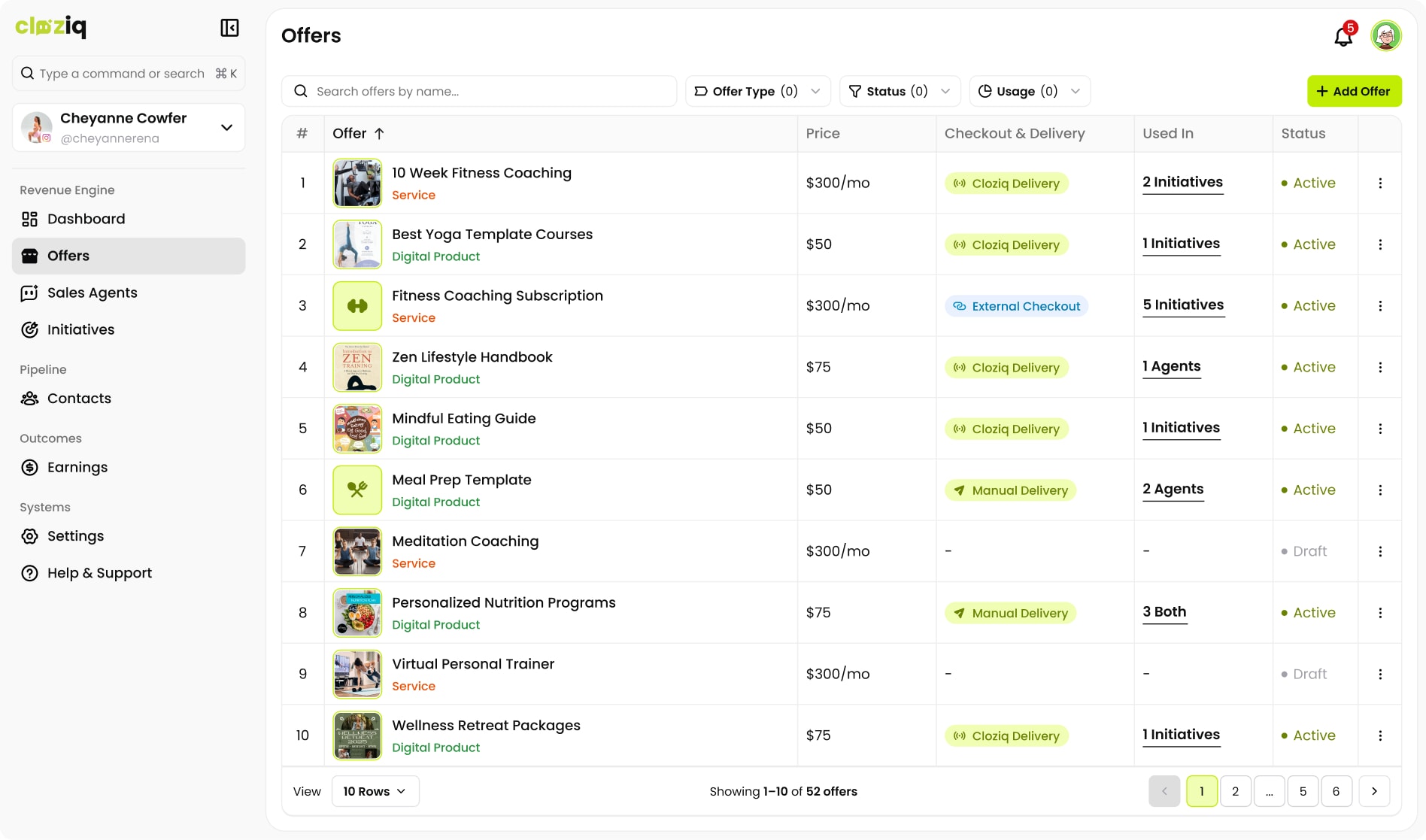This screenshot has width=1426, height=840.
Task: Open row menu for Fitness Coaching Subscription
Action: point(1380,306)
